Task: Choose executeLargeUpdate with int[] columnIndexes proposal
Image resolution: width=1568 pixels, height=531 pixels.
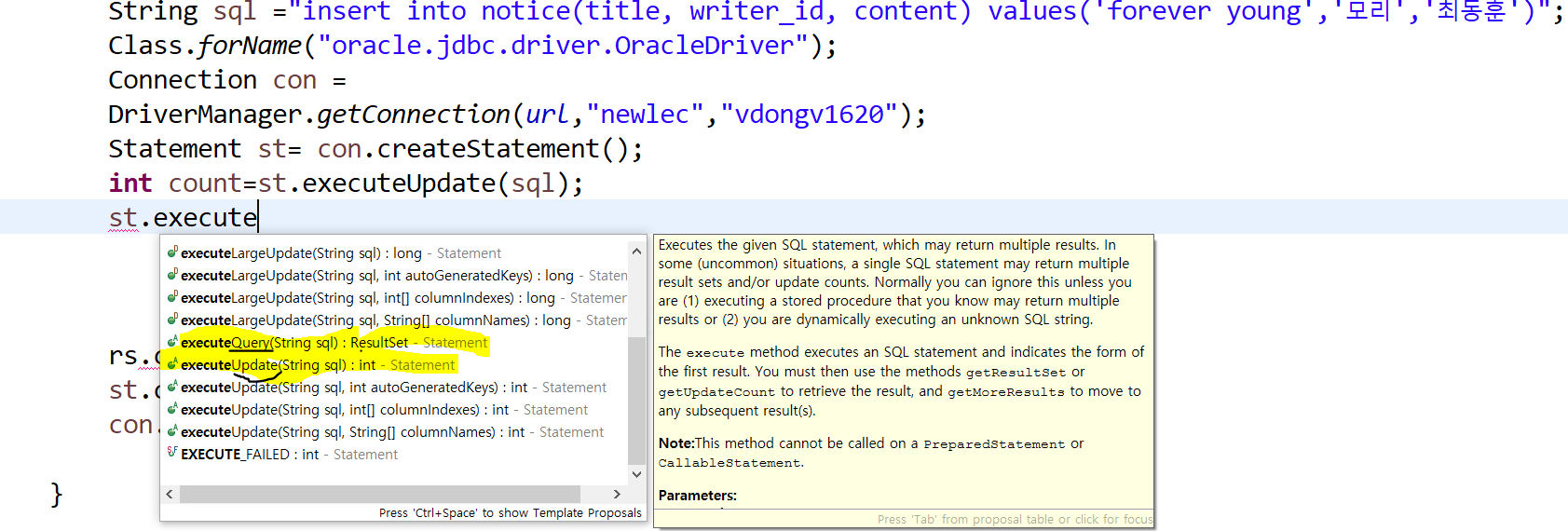Action: point(395,298)
